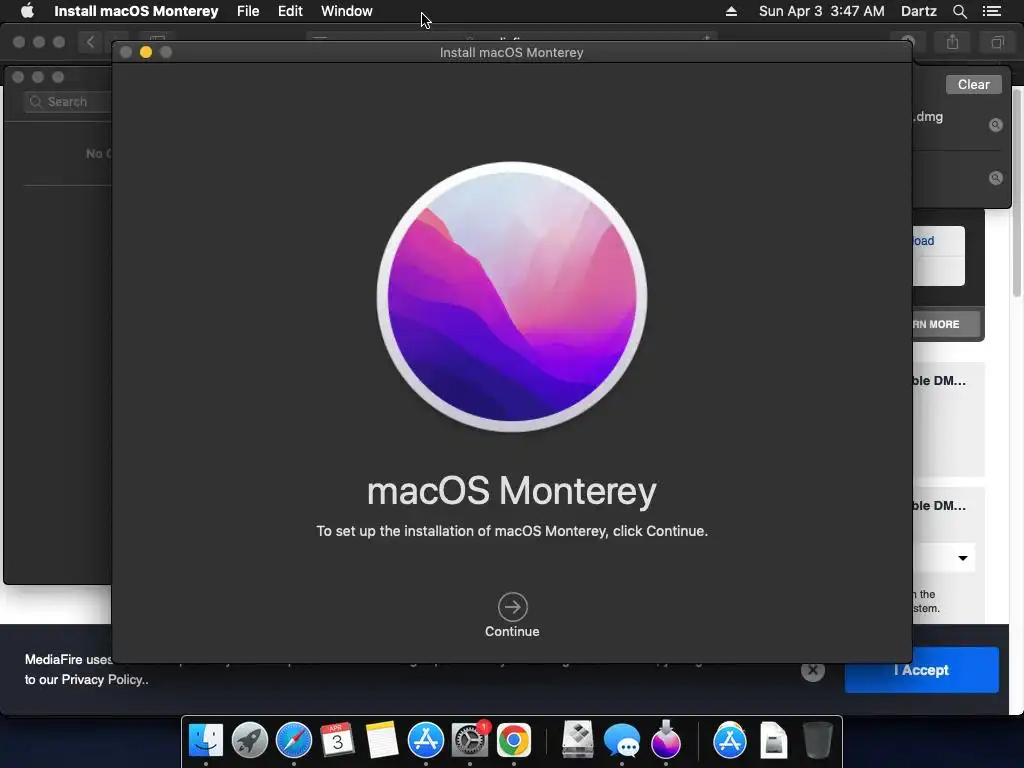Open App Store beside Notes in the Dock
This screenshot has width=1024, height=768.
pos(426,740)
